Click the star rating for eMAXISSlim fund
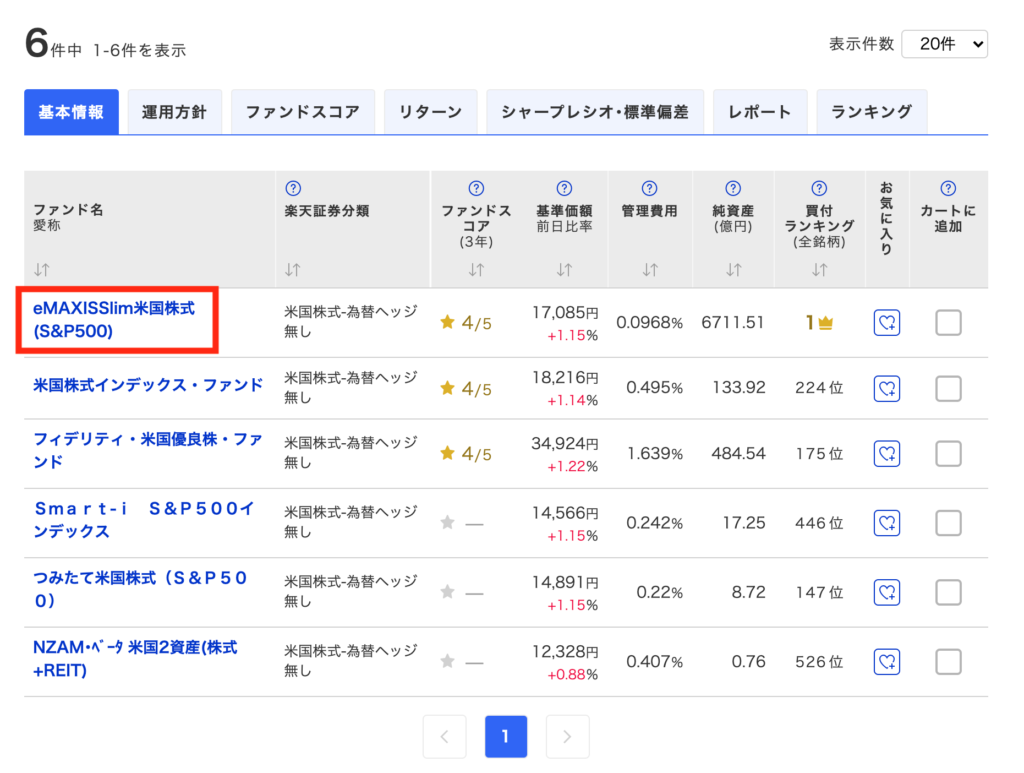The image size is (1024, 773). (466, 323)
